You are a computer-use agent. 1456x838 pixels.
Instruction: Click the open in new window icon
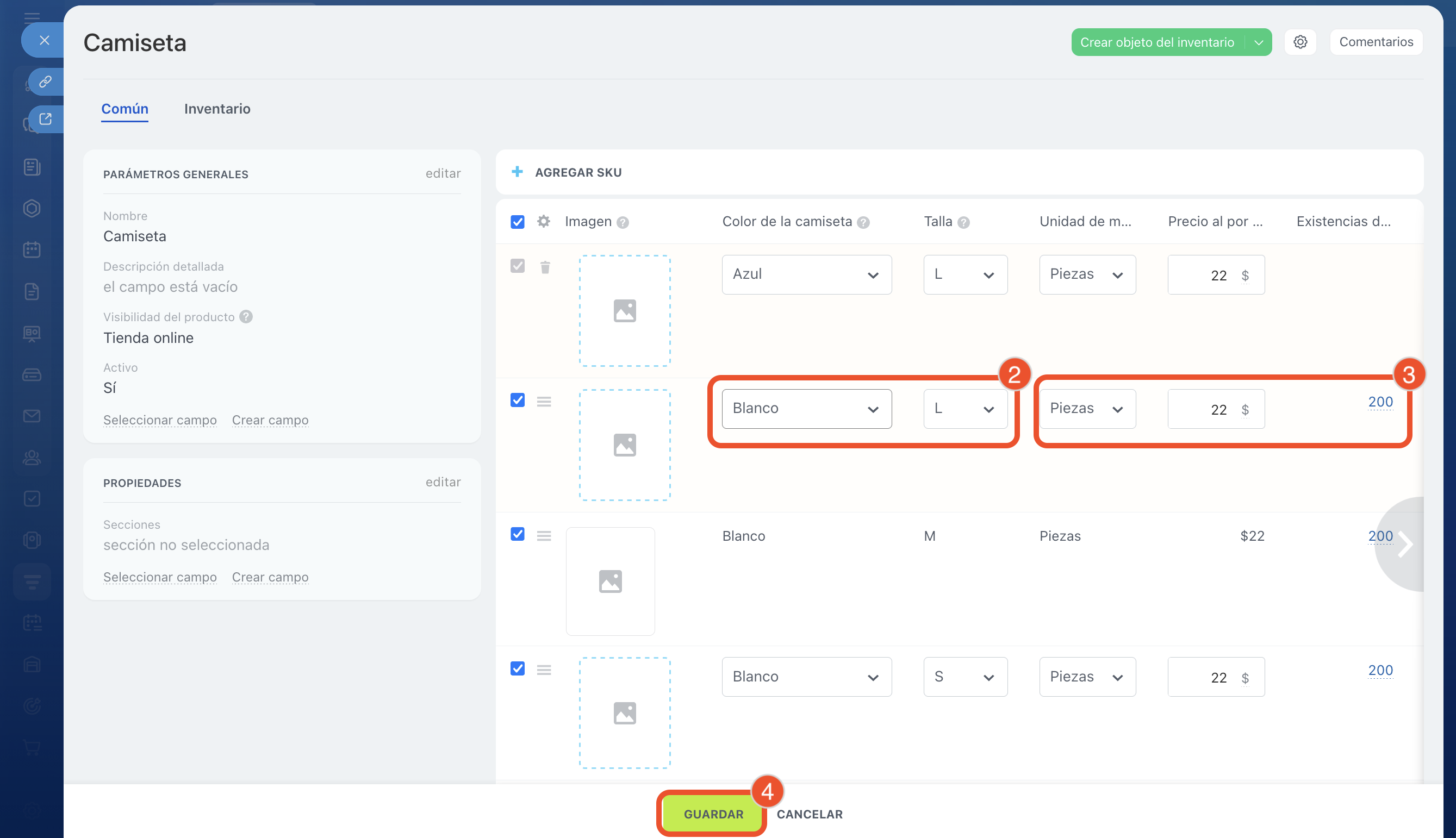[x=46, y=119]
